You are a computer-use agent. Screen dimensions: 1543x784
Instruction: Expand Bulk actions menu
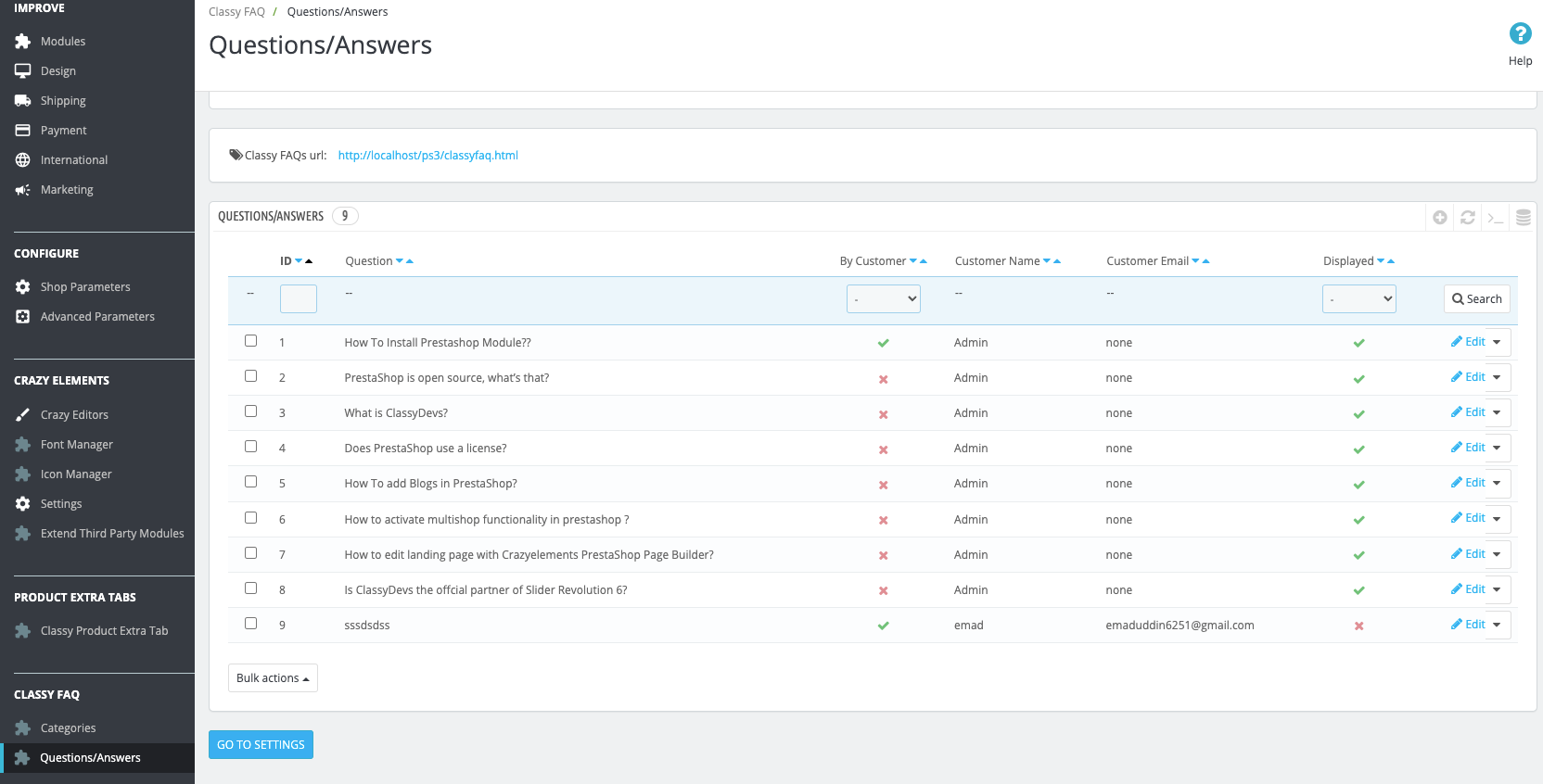click(x=273, y=678)
